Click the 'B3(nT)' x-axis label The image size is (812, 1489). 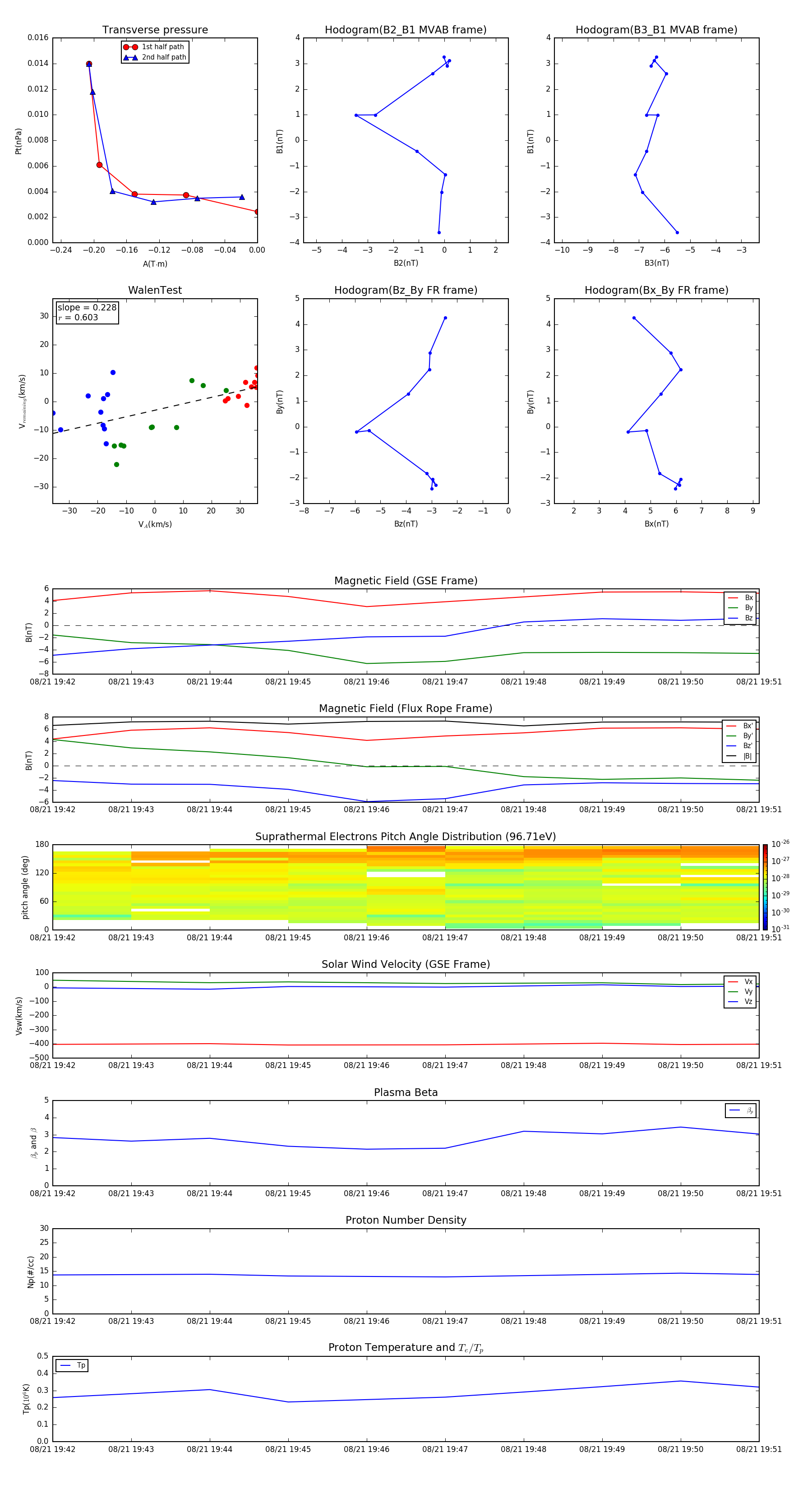pos(656,263)
